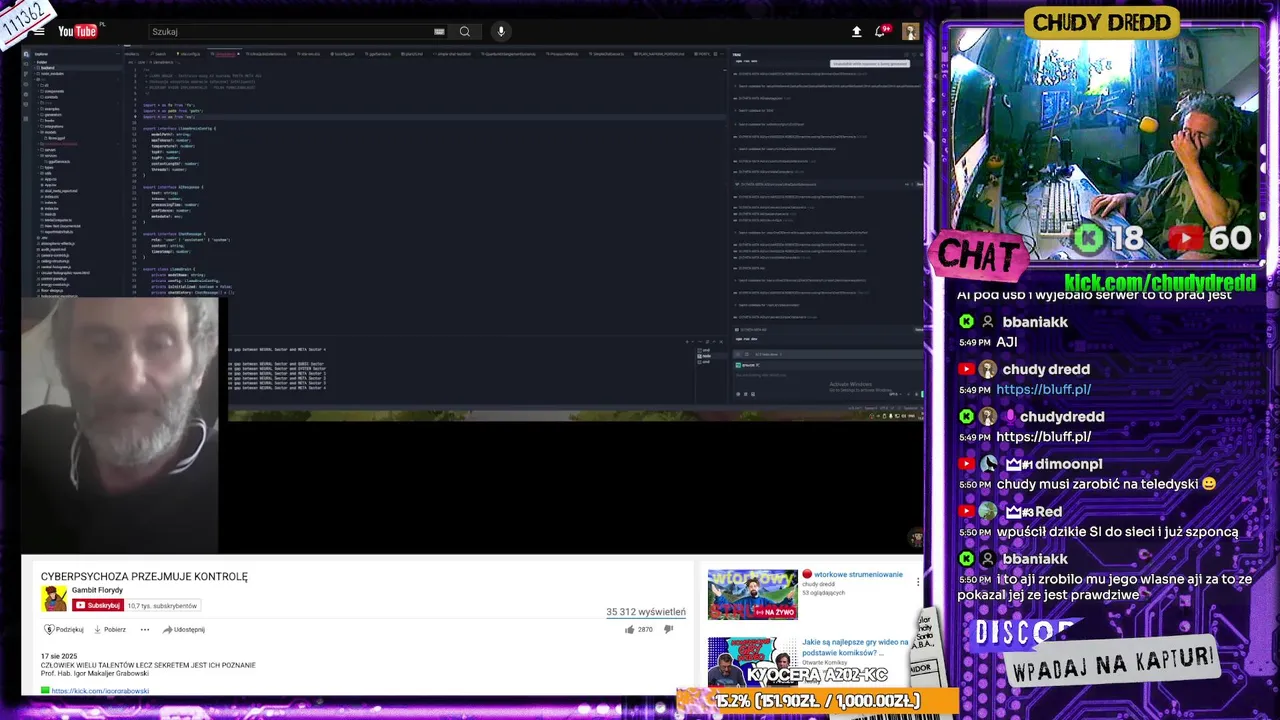Open the wtorkowe strumieniowanie video title
Screen dimensions: 1280x720
(x=858, y=575)
